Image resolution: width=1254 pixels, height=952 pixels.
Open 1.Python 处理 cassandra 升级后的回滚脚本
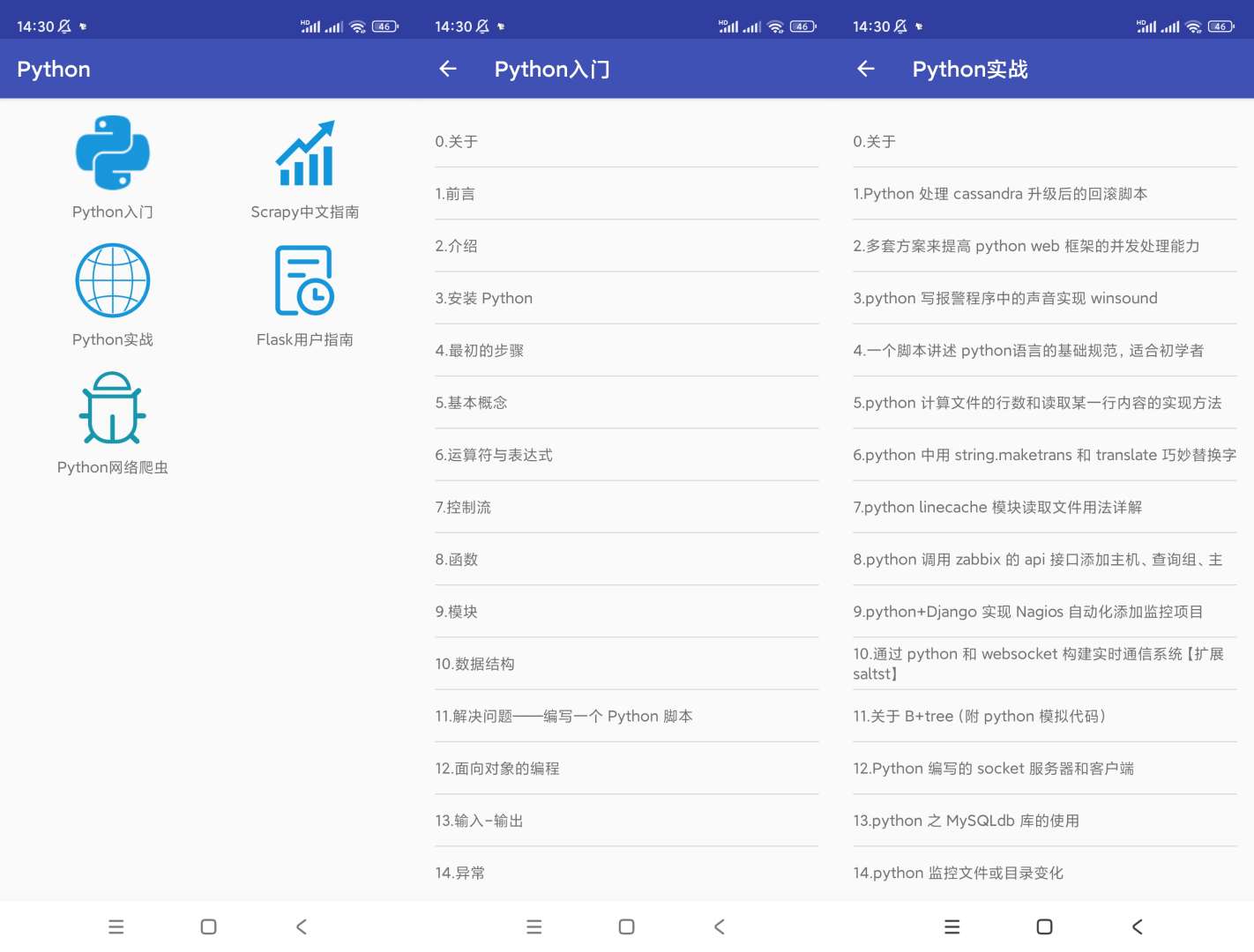tap(1045, 194)
